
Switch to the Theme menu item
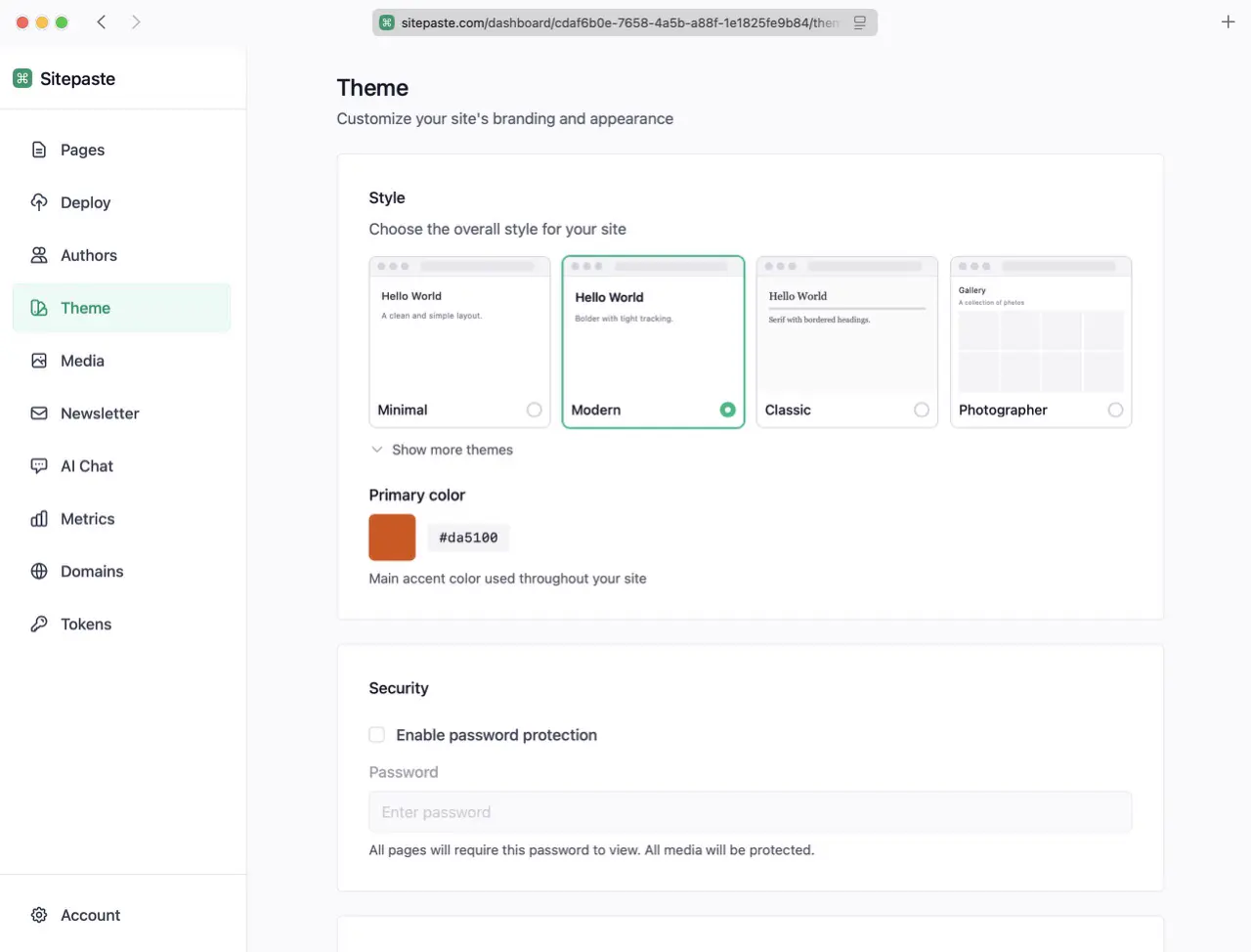coord(86,308)
